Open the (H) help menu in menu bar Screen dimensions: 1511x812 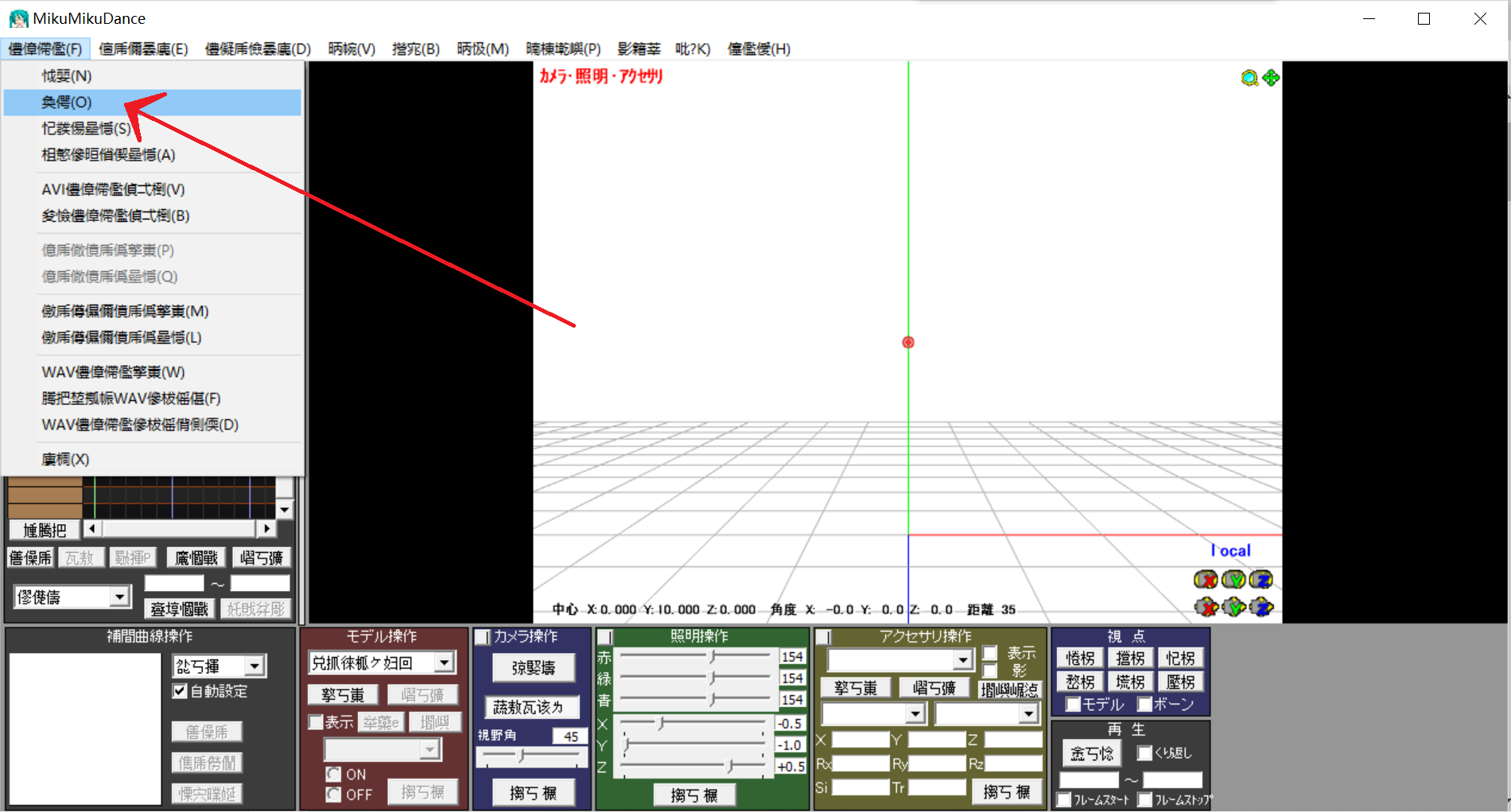[x=759, y=49]
